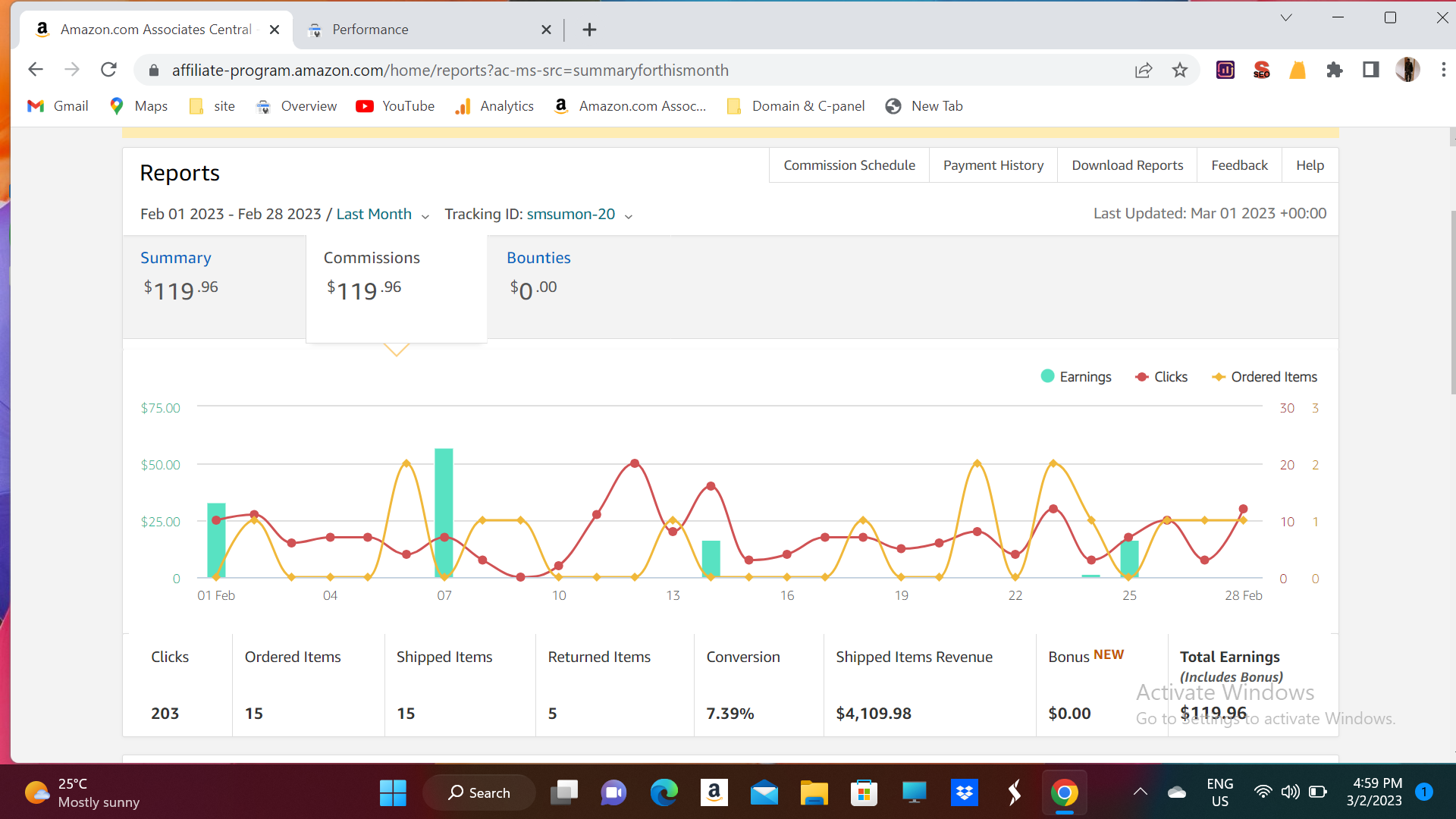
Task: Bookmark this page with the star icon
Action: [1180, 71]
